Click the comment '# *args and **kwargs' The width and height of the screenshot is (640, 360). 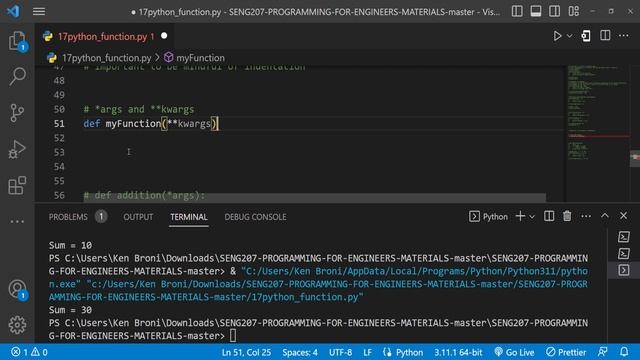tap(139, 109)
